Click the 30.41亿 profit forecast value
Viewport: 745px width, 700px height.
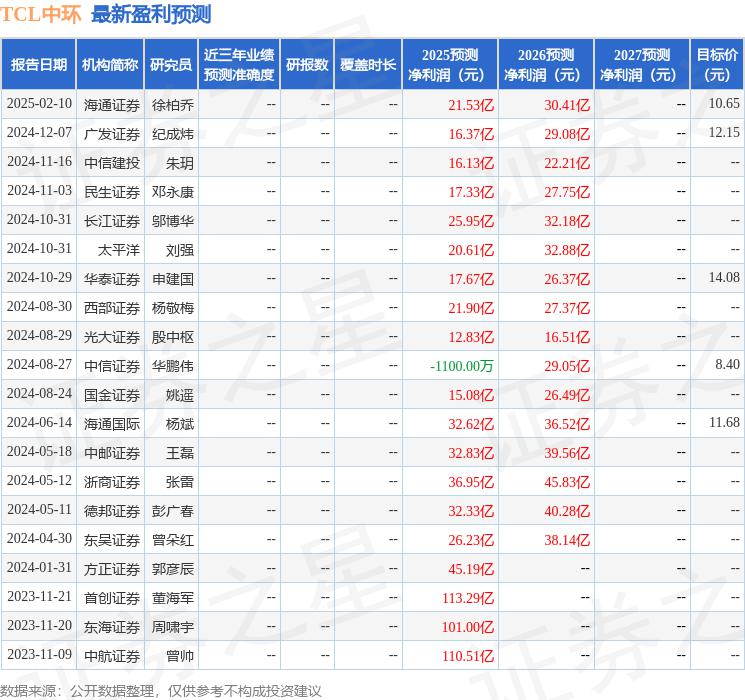(x=567, y=105)
